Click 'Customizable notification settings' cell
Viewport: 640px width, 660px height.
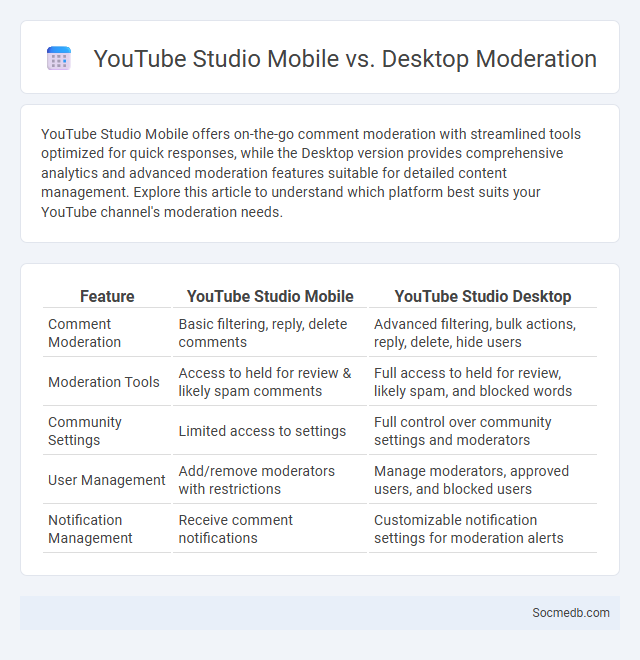483,529
